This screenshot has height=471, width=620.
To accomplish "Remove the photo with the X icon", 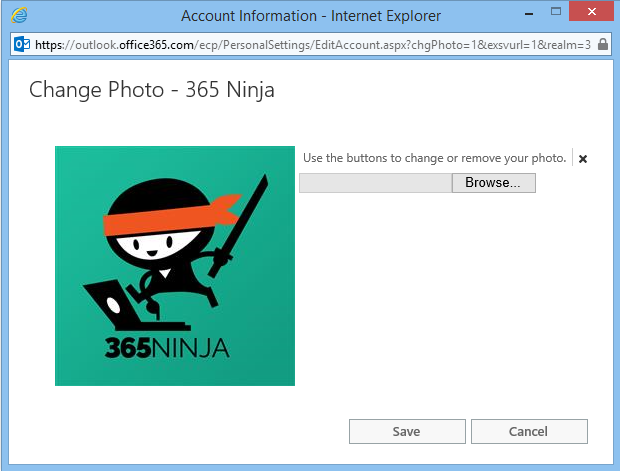I will pos(582,159).
